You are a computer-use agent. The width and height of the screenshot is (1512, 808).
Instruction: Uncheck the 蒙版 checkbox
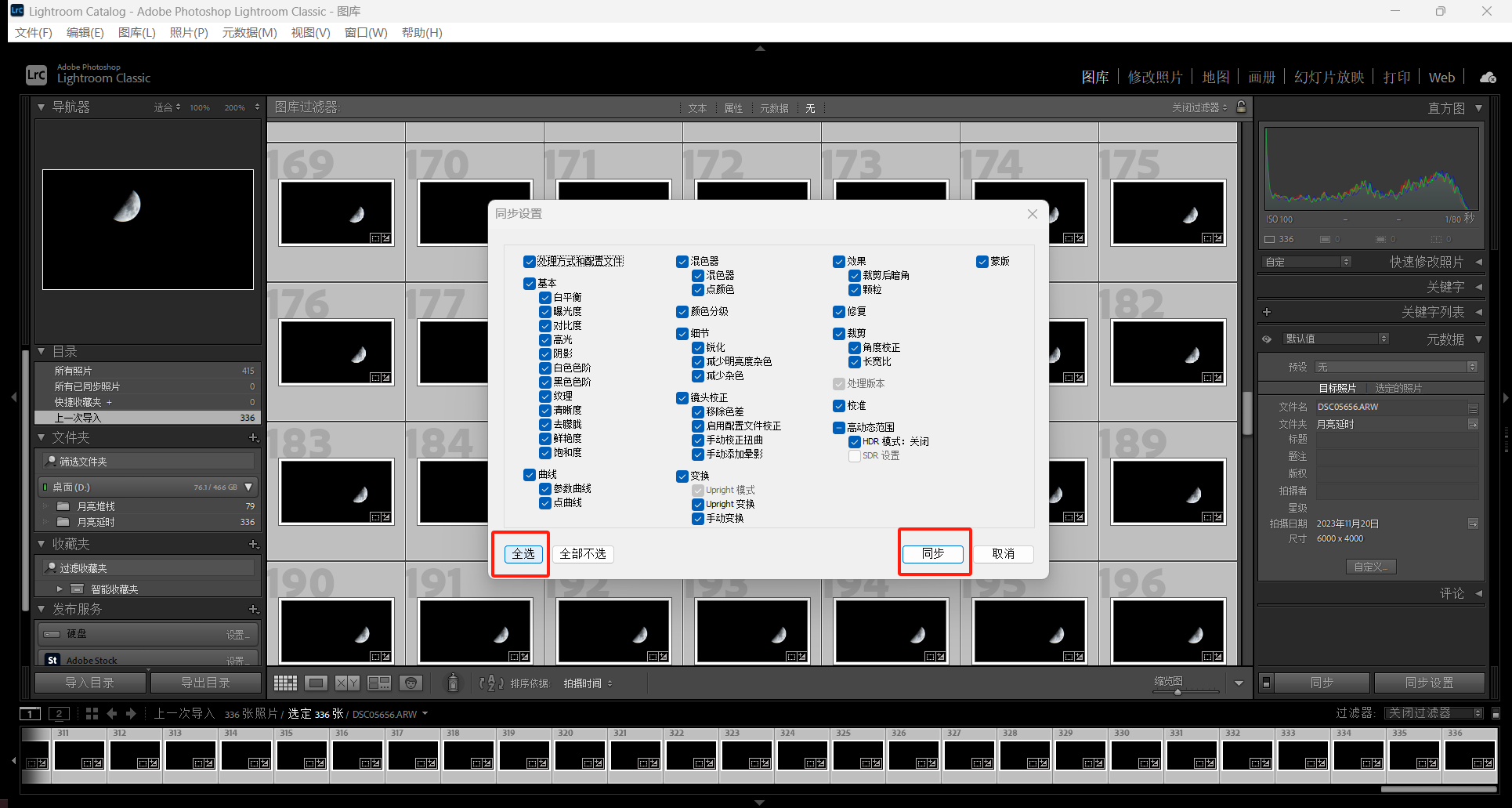[x=982, y=262]
